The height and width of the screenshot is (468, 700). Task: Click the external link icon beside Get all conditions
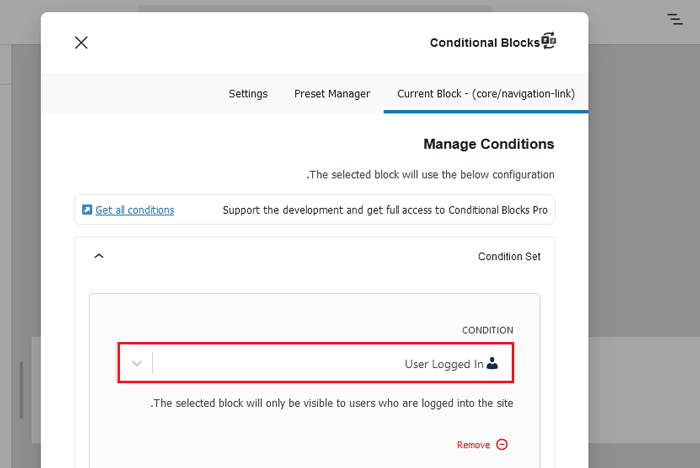(87, 210)
